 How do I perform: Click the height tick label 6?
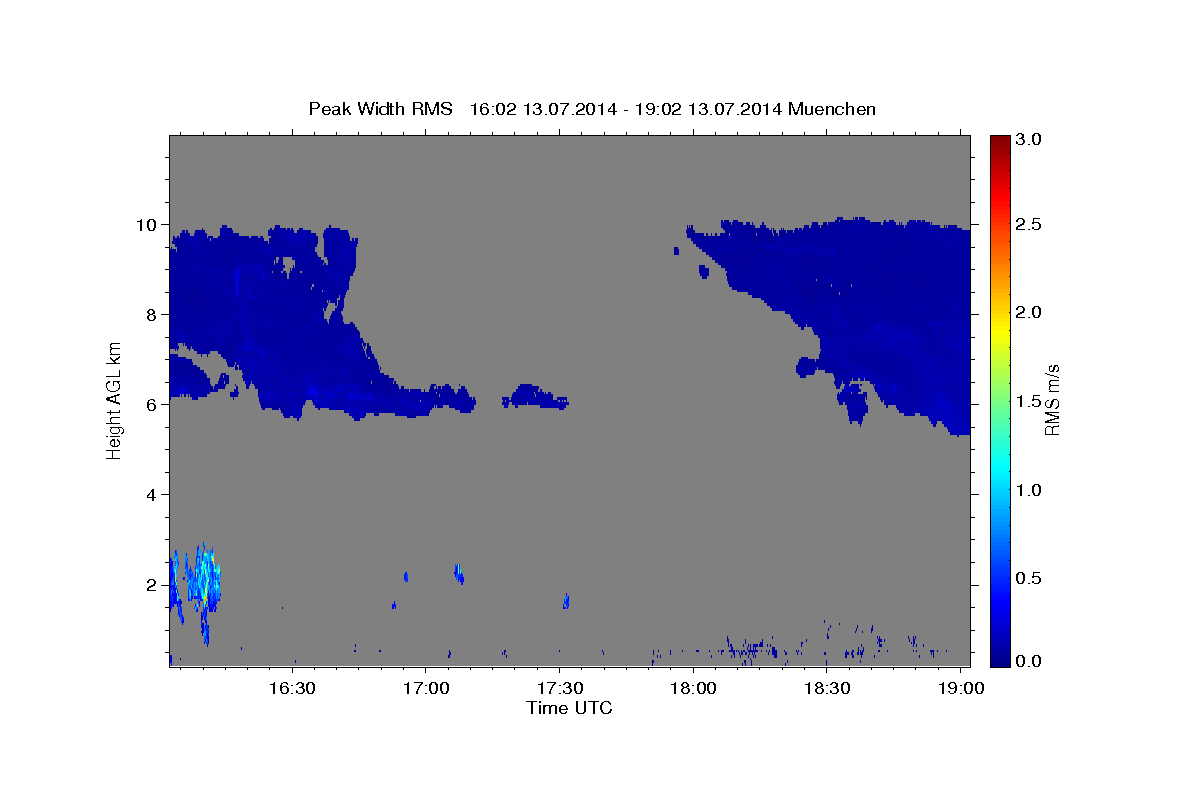pos(151,404)
